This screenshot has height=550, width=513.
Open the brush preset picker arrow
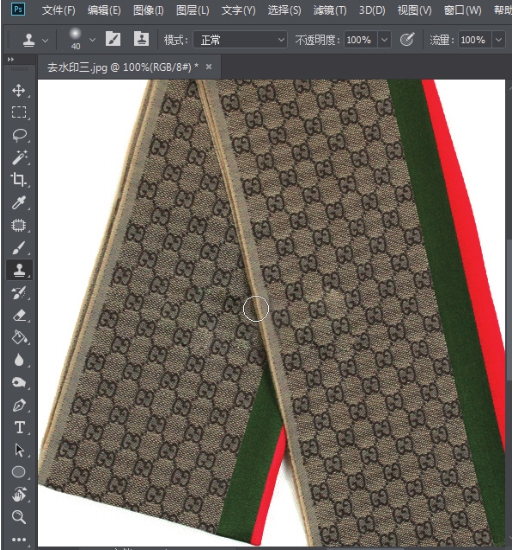pyautogui.click(x=92, y=40)
